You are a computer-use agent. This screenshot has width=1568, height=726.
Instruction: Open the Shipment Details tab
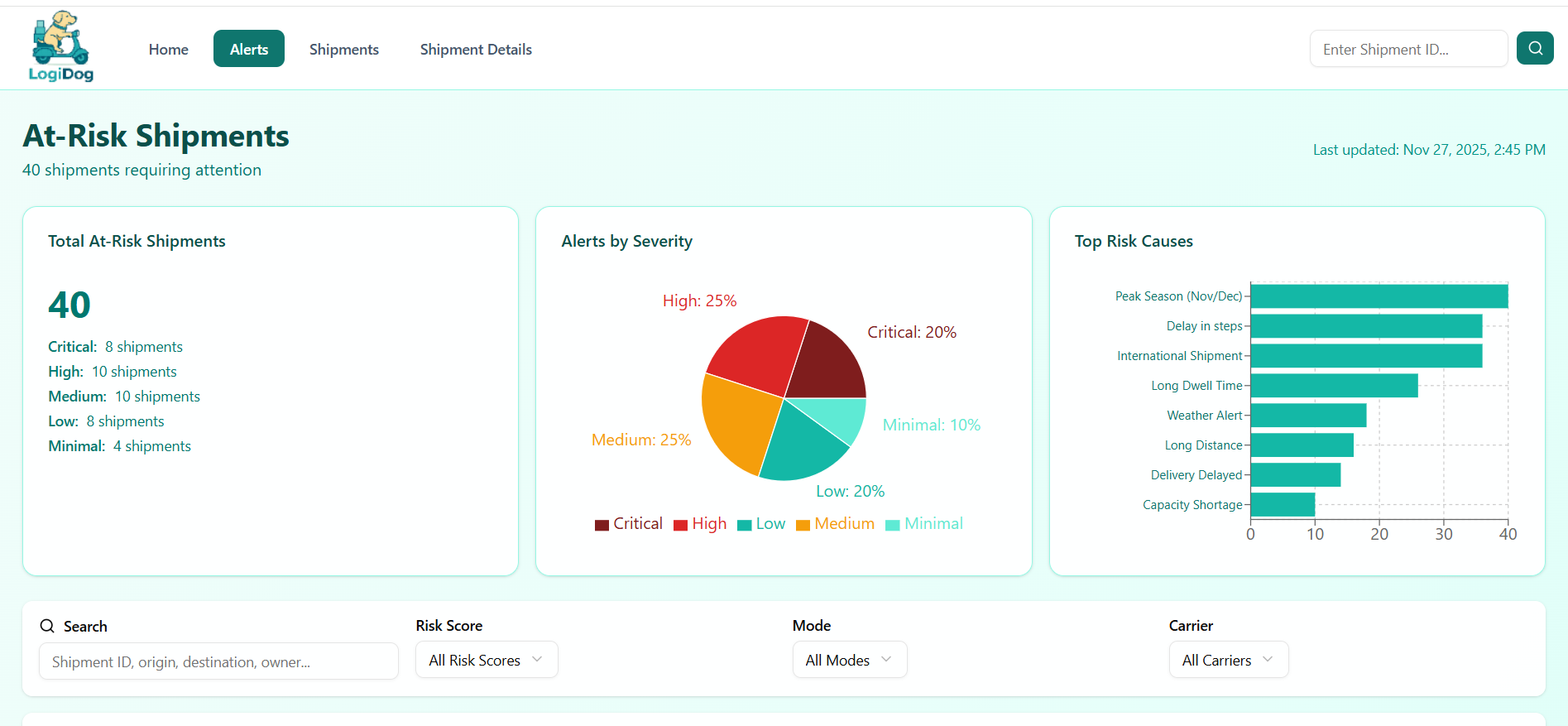click(x=476, y=49)
